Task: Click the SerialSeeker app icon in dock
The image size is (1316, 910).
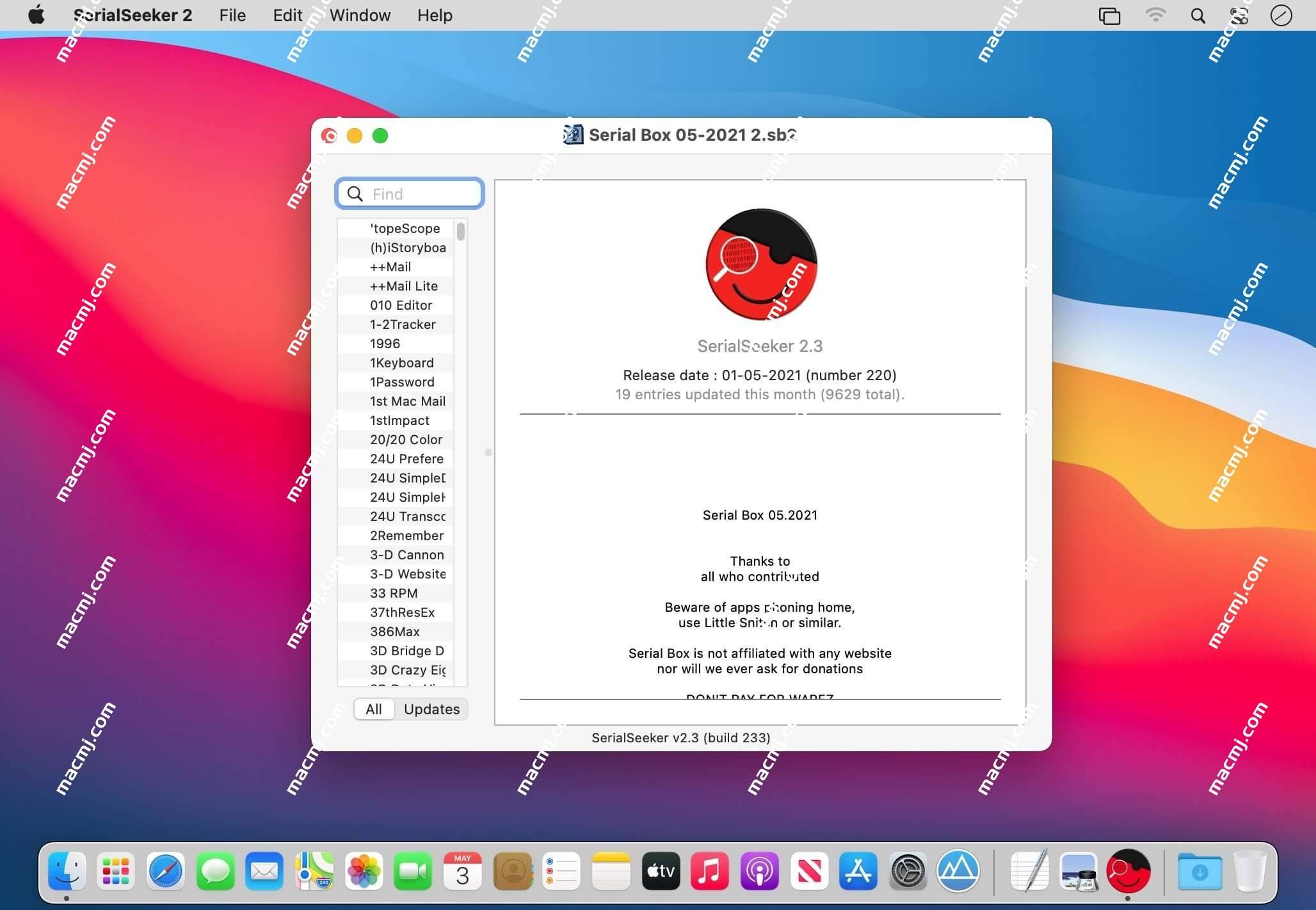Action: click(x=1128, y=870)
